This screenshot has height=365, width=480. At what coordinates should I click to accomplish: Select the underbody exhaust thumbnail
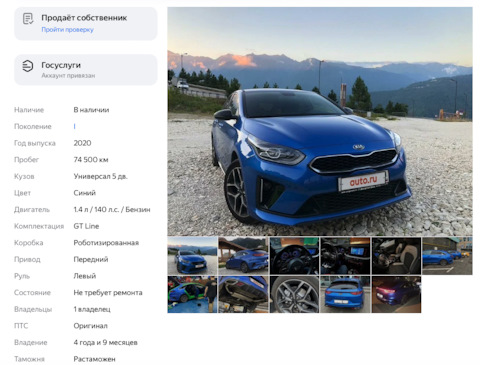[x=243, y=294]
